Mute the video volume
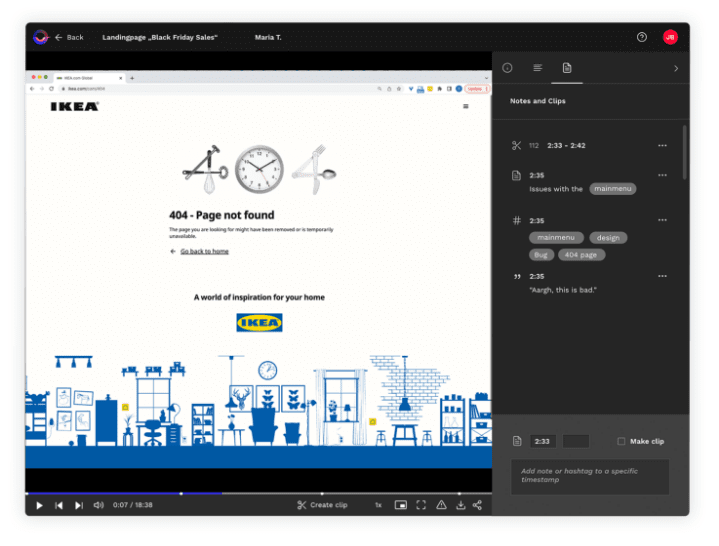The width and height of the screenshot is (719, 546). (98, 505)
